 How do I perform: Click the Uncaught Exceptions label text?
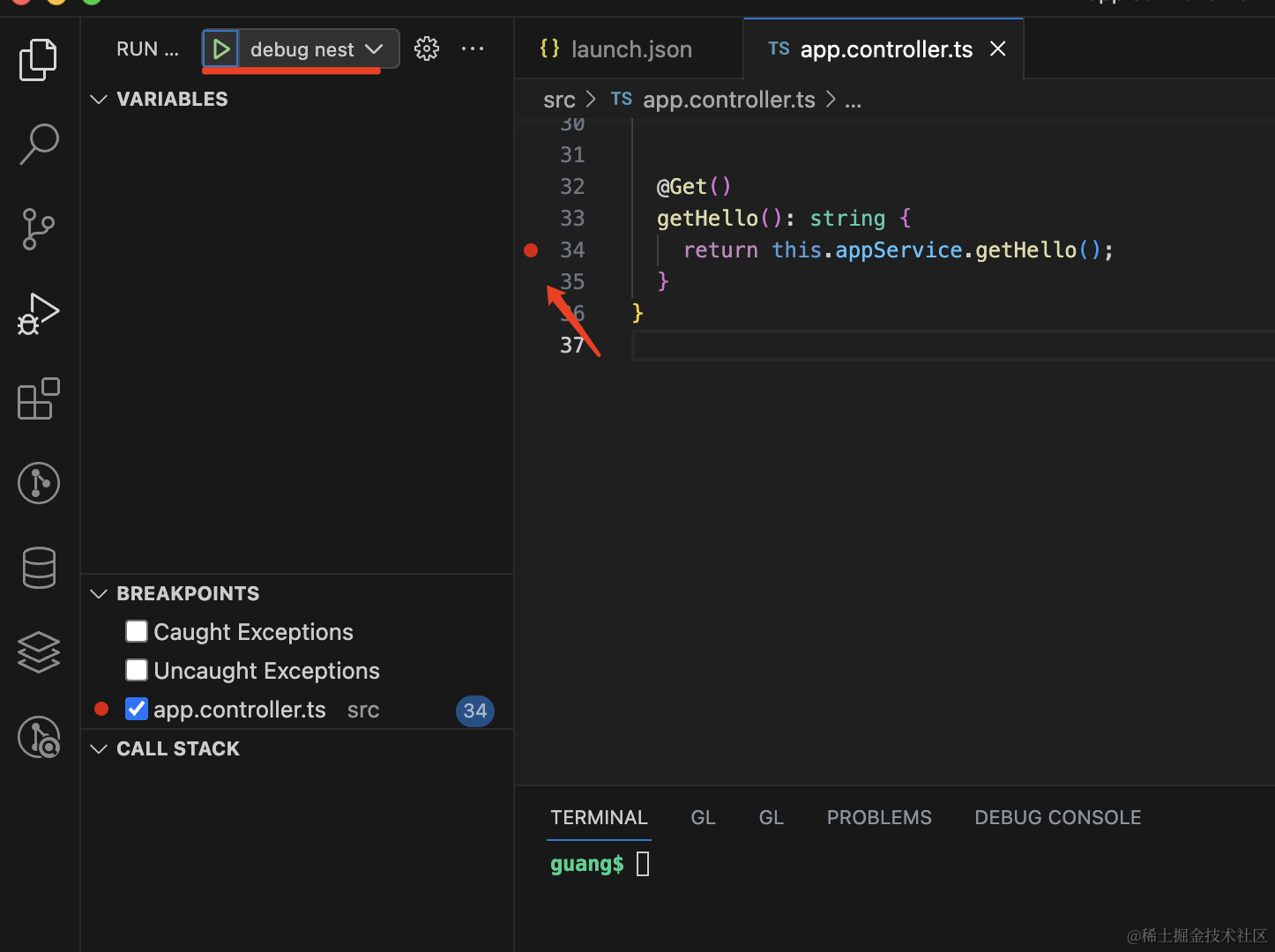point(266,671)
